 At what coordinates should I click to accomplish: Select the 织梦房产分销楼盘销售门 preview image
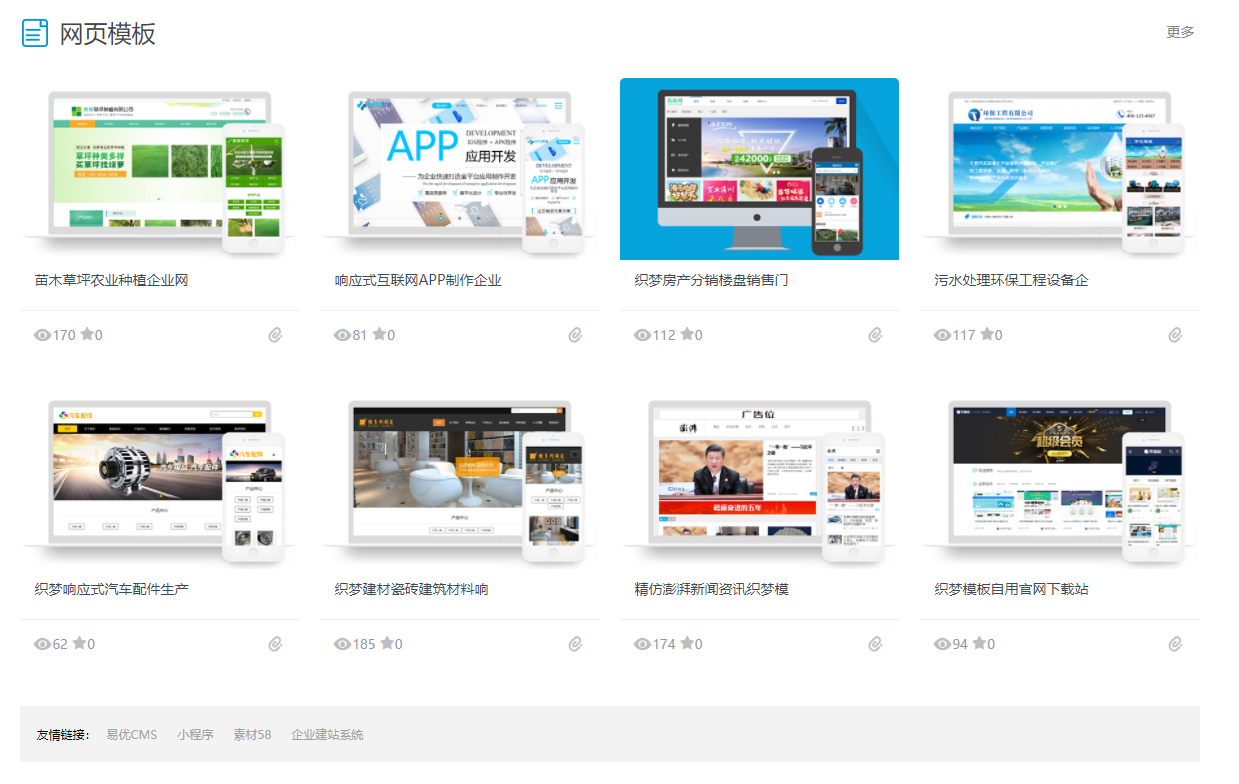pyautogui.click(x=759, y=169)
